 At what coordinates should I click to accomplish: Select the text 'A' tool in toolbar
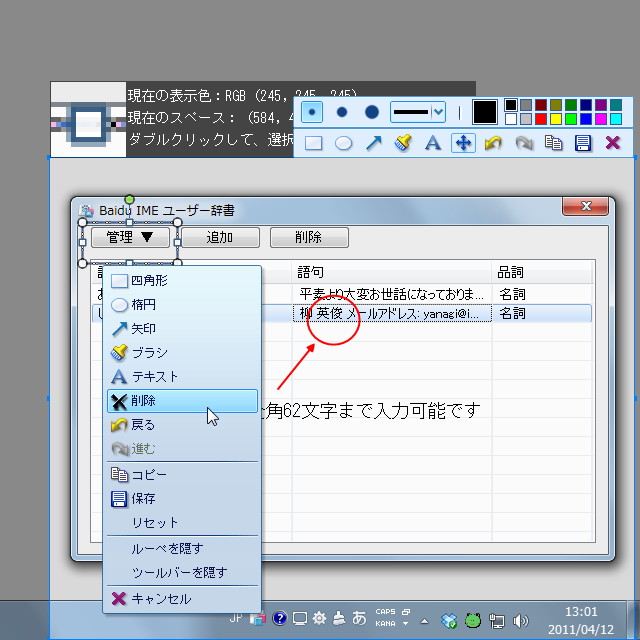[x=433, y=143]
